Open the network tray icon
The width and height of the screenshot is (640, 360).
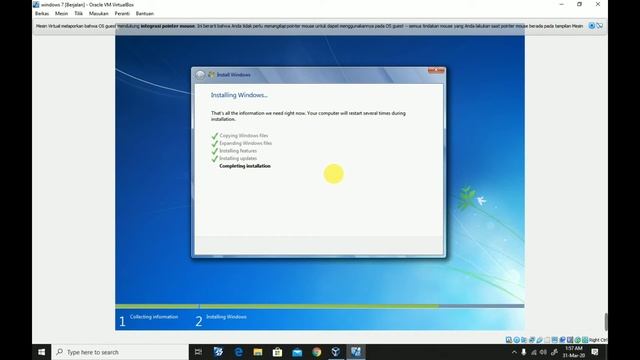point(533,352)
